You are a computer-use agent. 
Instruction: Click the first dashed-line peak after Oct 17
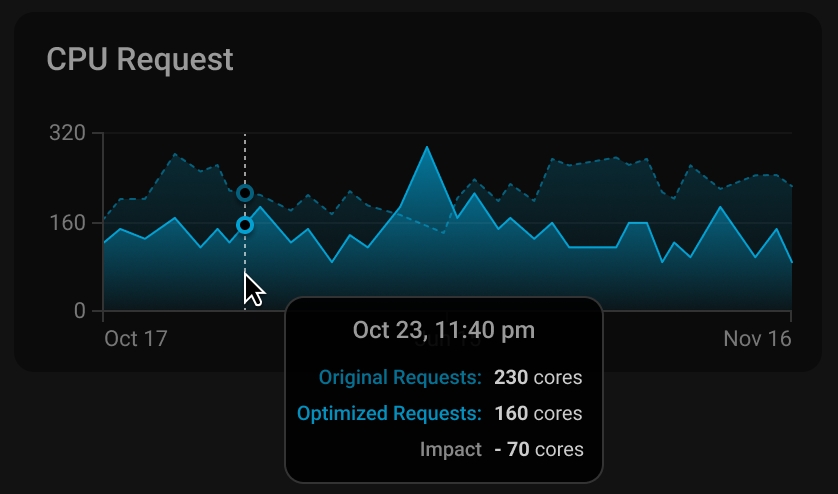(175, 155)
